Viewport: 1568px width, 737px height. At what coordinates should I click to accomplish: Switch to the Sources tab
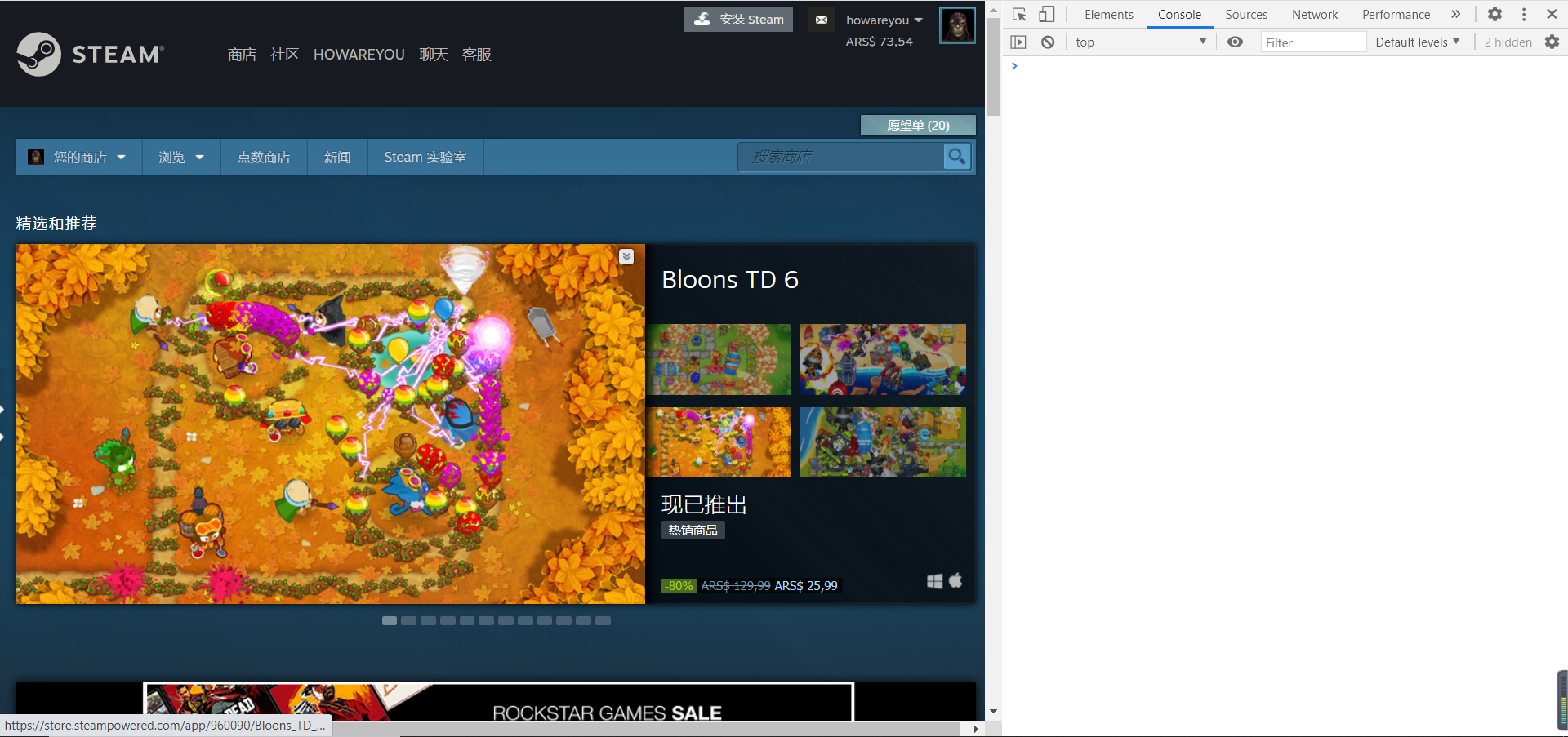pos(1246,14)
